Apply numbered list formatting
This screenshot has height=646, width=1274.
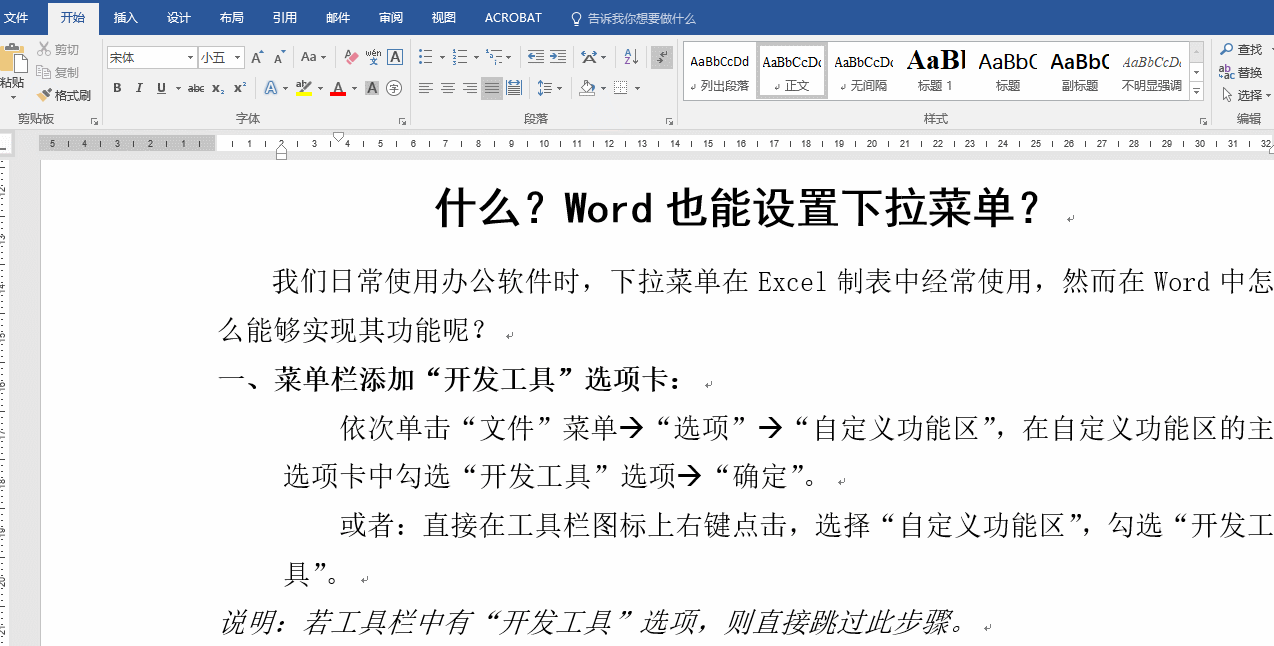click(459, 57)
